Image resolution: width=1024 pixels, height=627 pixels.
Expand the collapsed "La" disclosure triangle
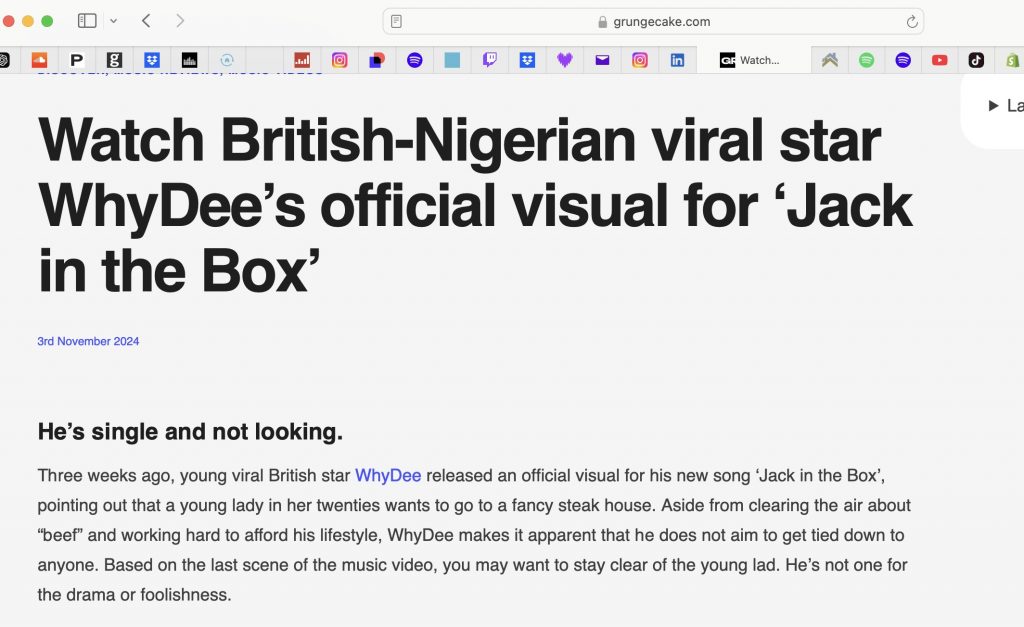pos(993,106)
